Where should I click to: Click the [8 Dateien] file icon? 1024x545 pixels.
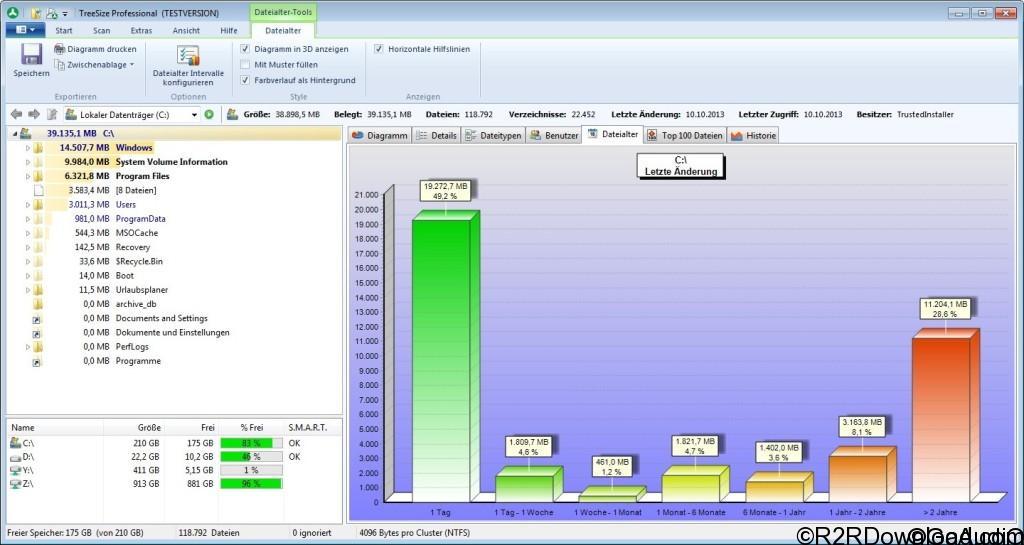click(38, 191)
